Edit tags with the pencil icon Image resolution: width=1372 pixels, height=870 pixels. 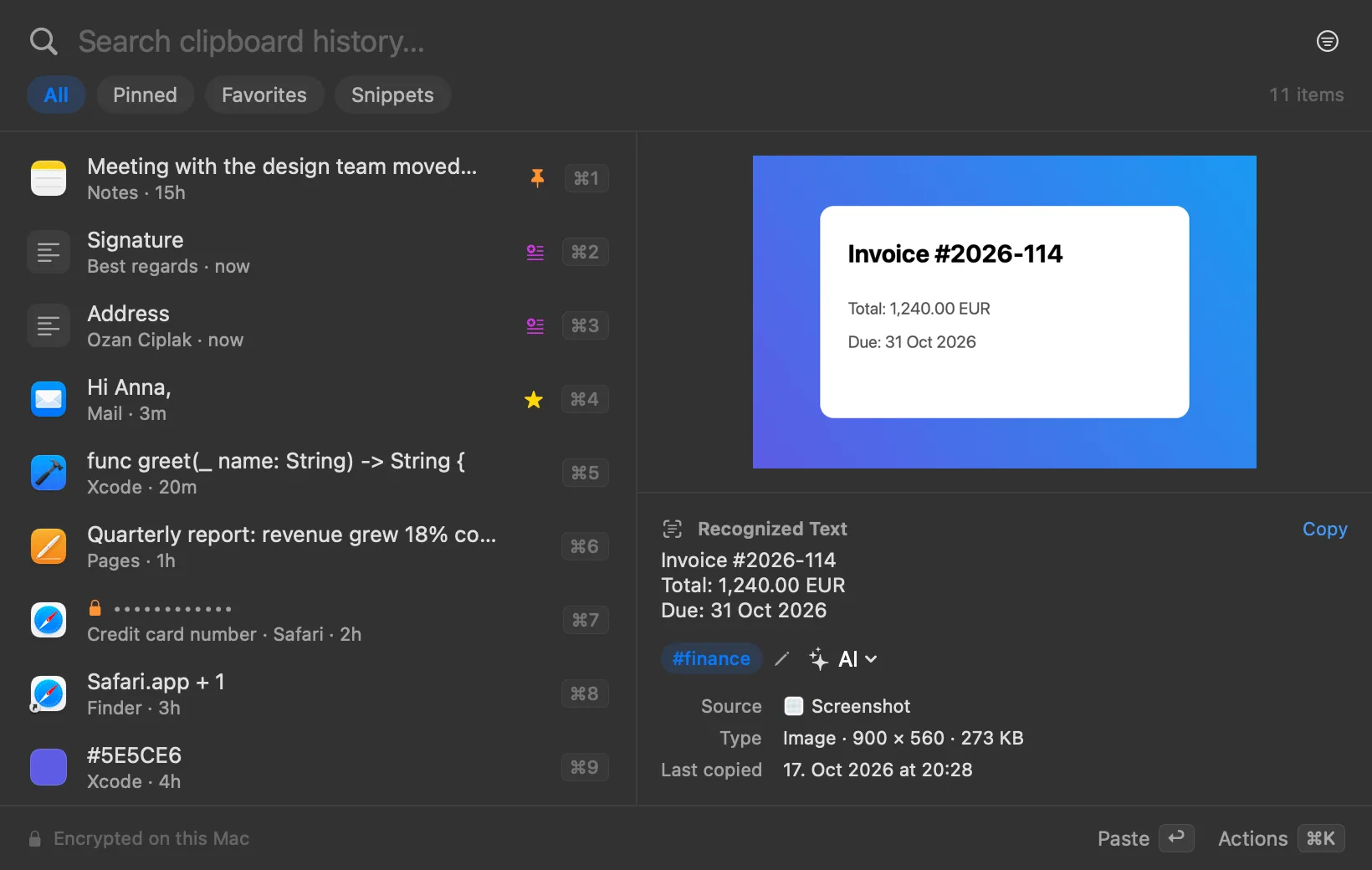click(x=782, y=659)
